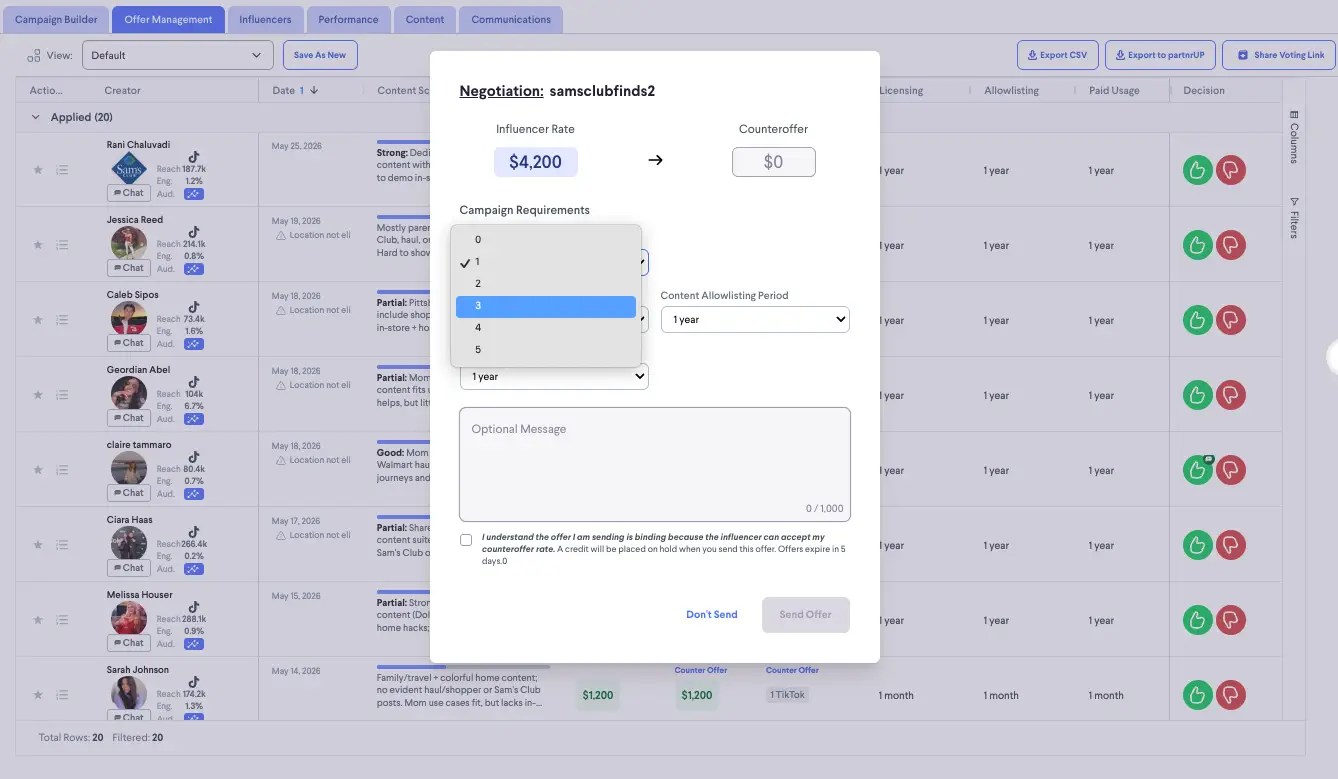Open audience analytics icon for Rani Chaluvadi
Screen dimensions: 1338x779
tap(194, 194)
